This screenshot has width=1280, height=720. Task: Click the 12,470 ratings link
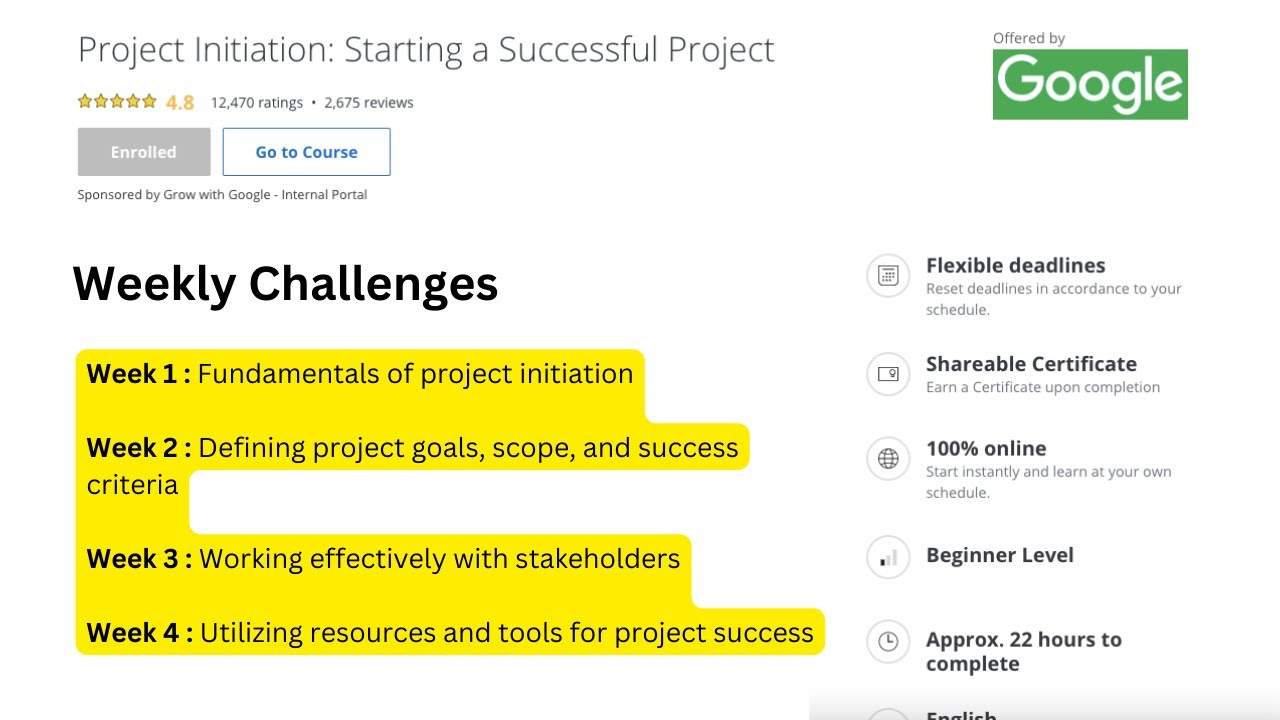coord(255,102)
